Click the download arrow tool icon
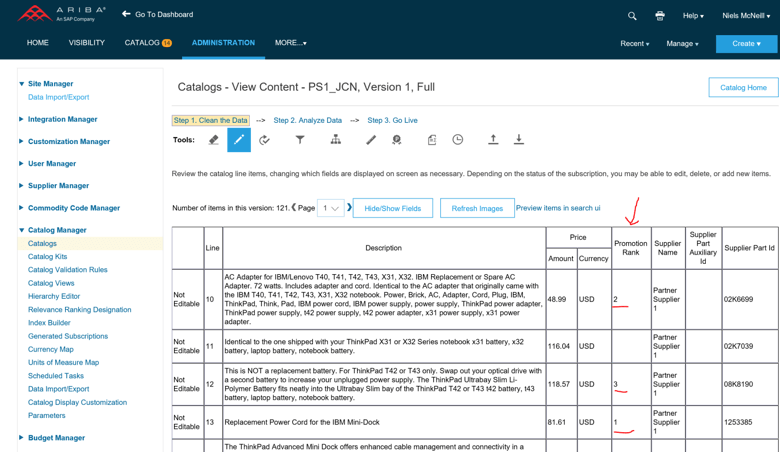Screen dimensions: 780x452 (x=519, y=140)
